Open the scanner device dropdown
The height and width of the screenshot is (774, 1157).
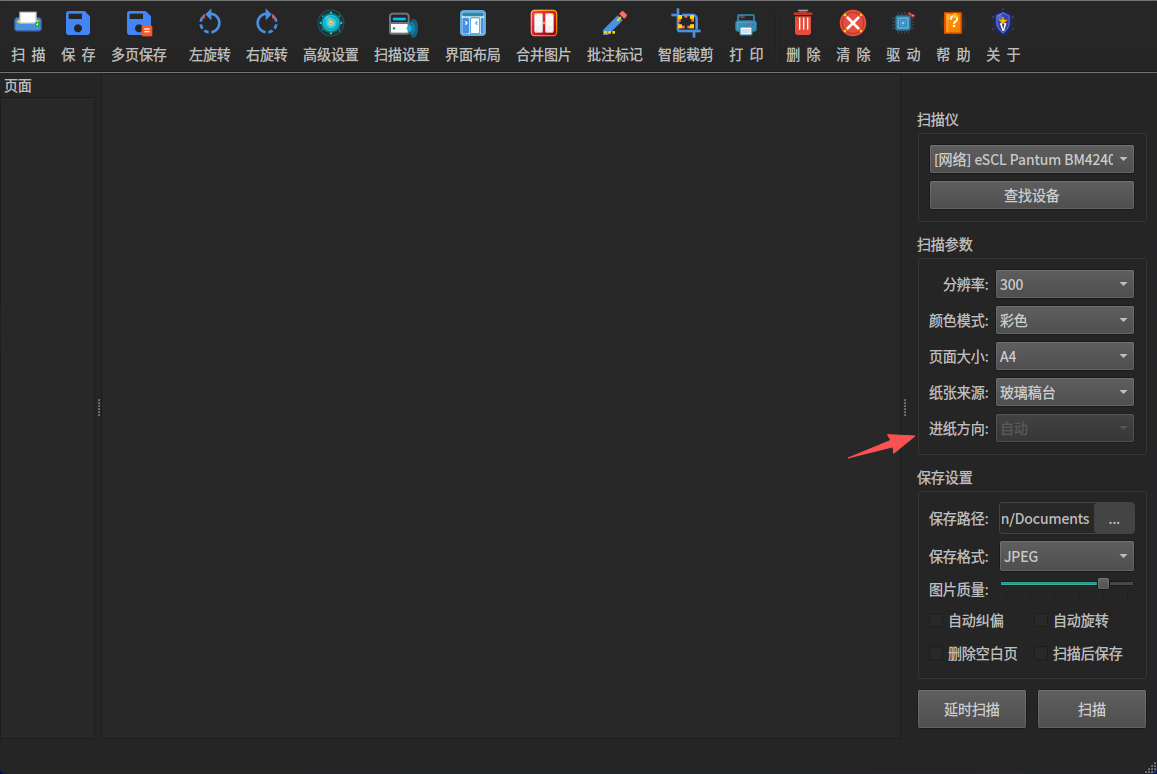tap(1032, 159)
